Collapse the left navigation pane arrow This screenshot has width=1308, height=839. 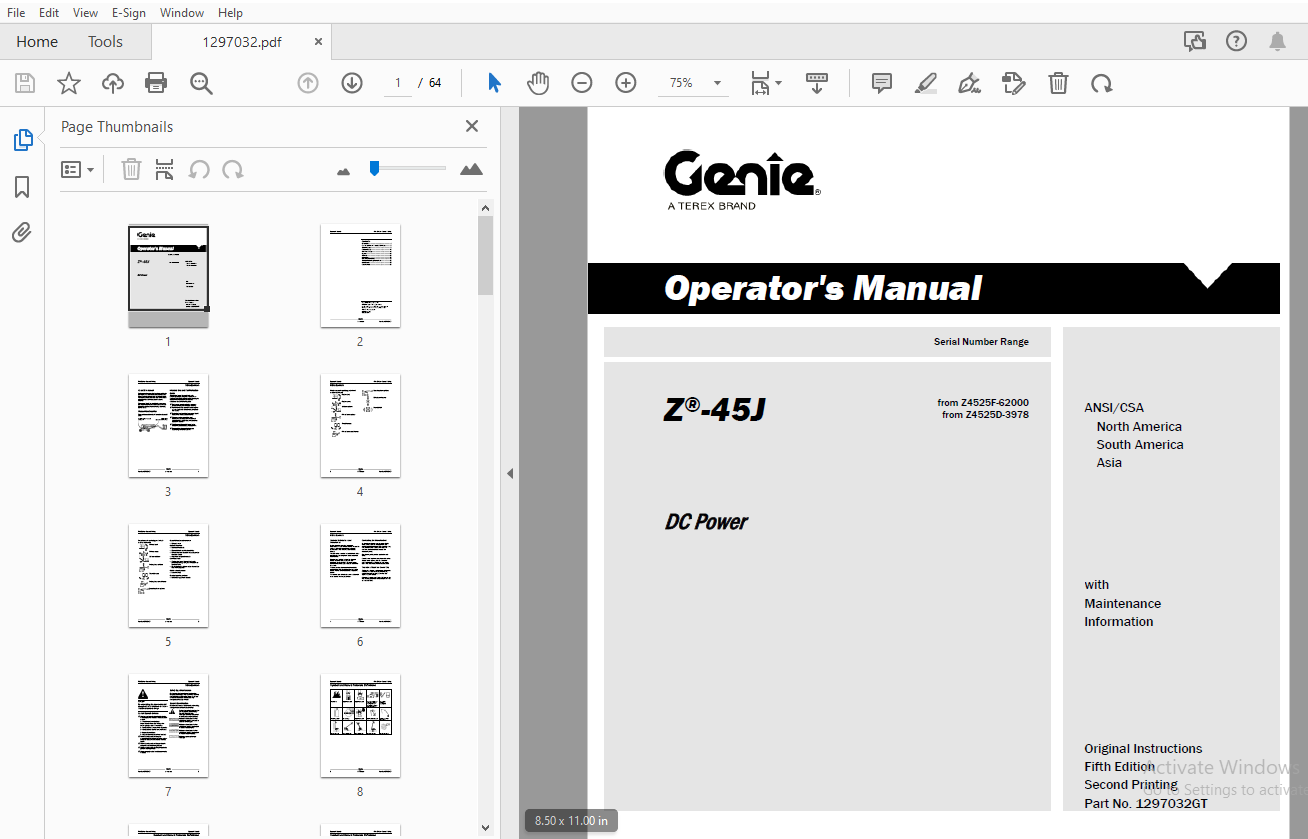(510, 473)
